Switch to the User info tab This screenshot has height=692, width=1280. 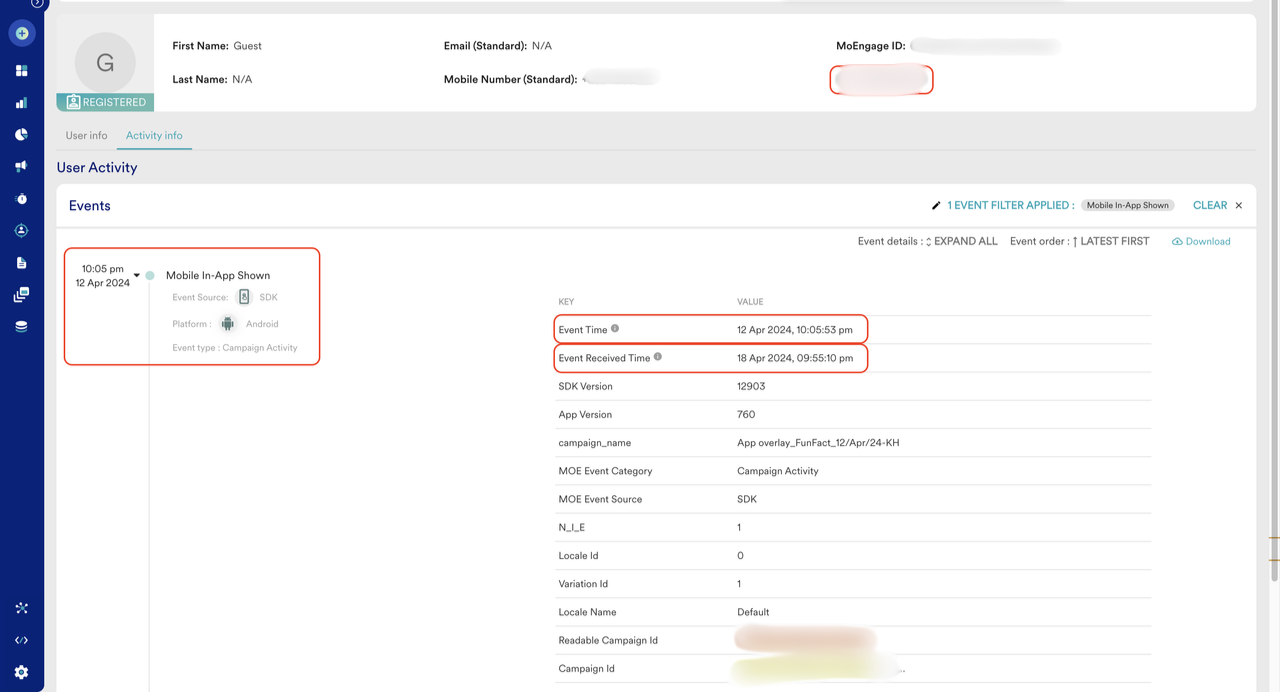click(x=87, y=135)
